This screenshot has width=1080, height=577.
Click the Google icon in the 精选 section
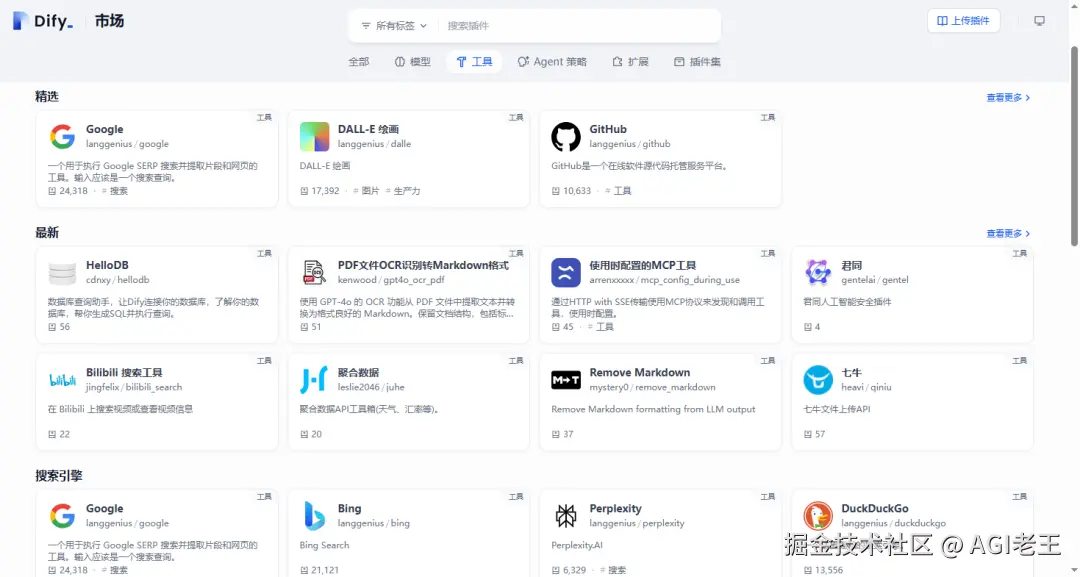click(x=63, y=136)
